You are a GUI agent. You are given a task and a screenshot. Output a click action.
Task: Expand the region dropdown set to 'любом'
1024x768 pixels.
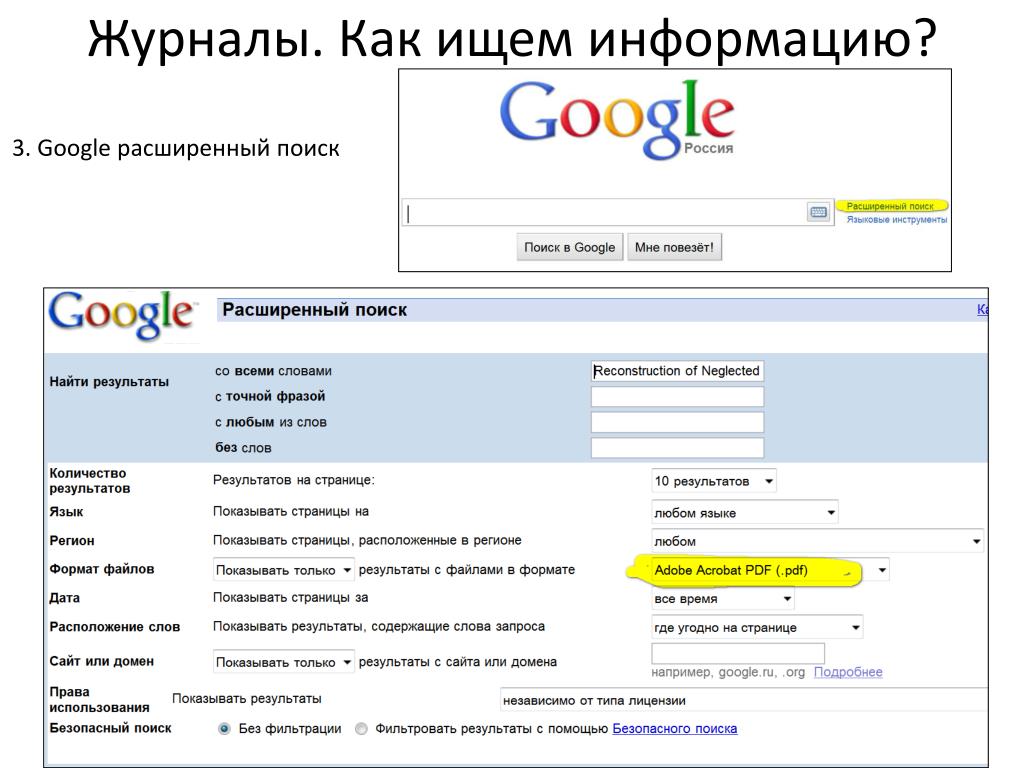pyautogui.click(x=817, y=541)
